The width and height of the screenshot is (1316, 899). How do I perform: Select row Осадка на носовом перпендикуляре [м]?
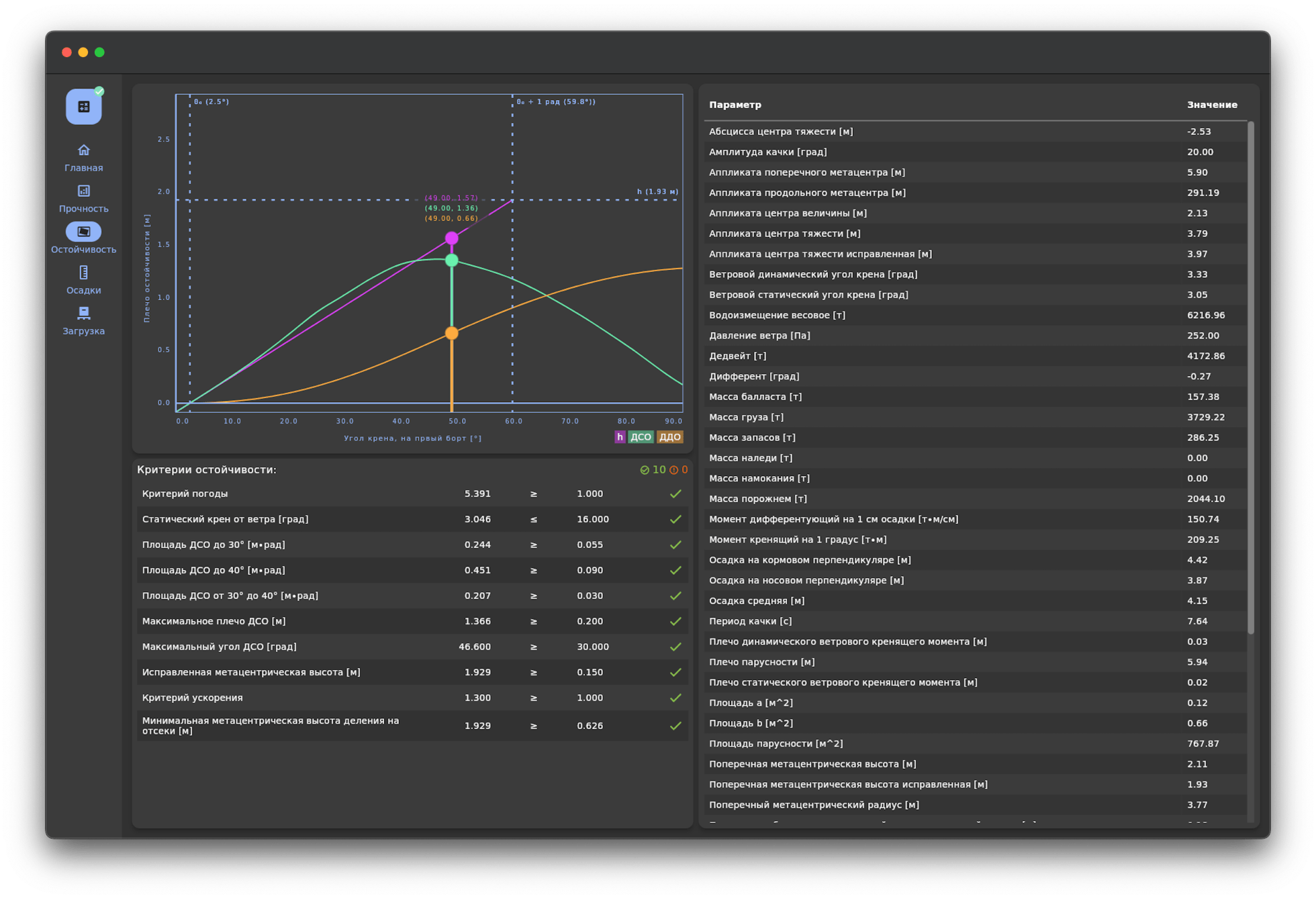pos(975,581)
